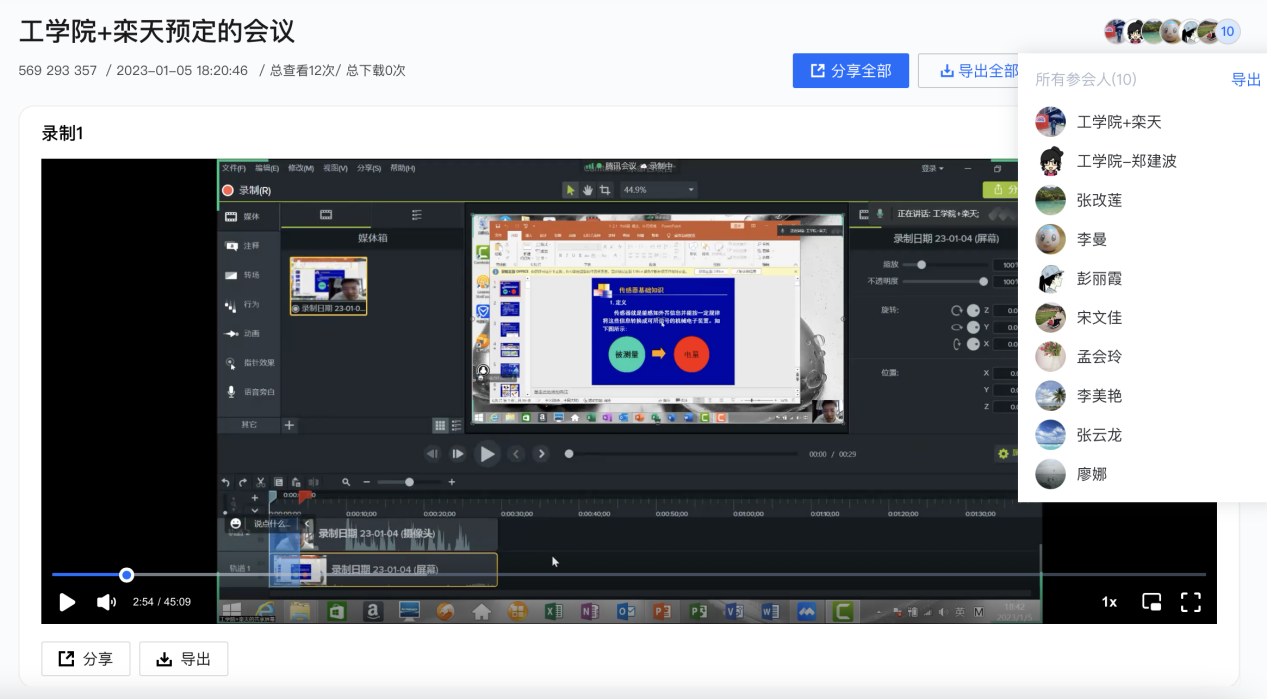Collapse the participant avatars list showing 10
The height and width of the screenshot is (699, 1267).
[1172, 32]
